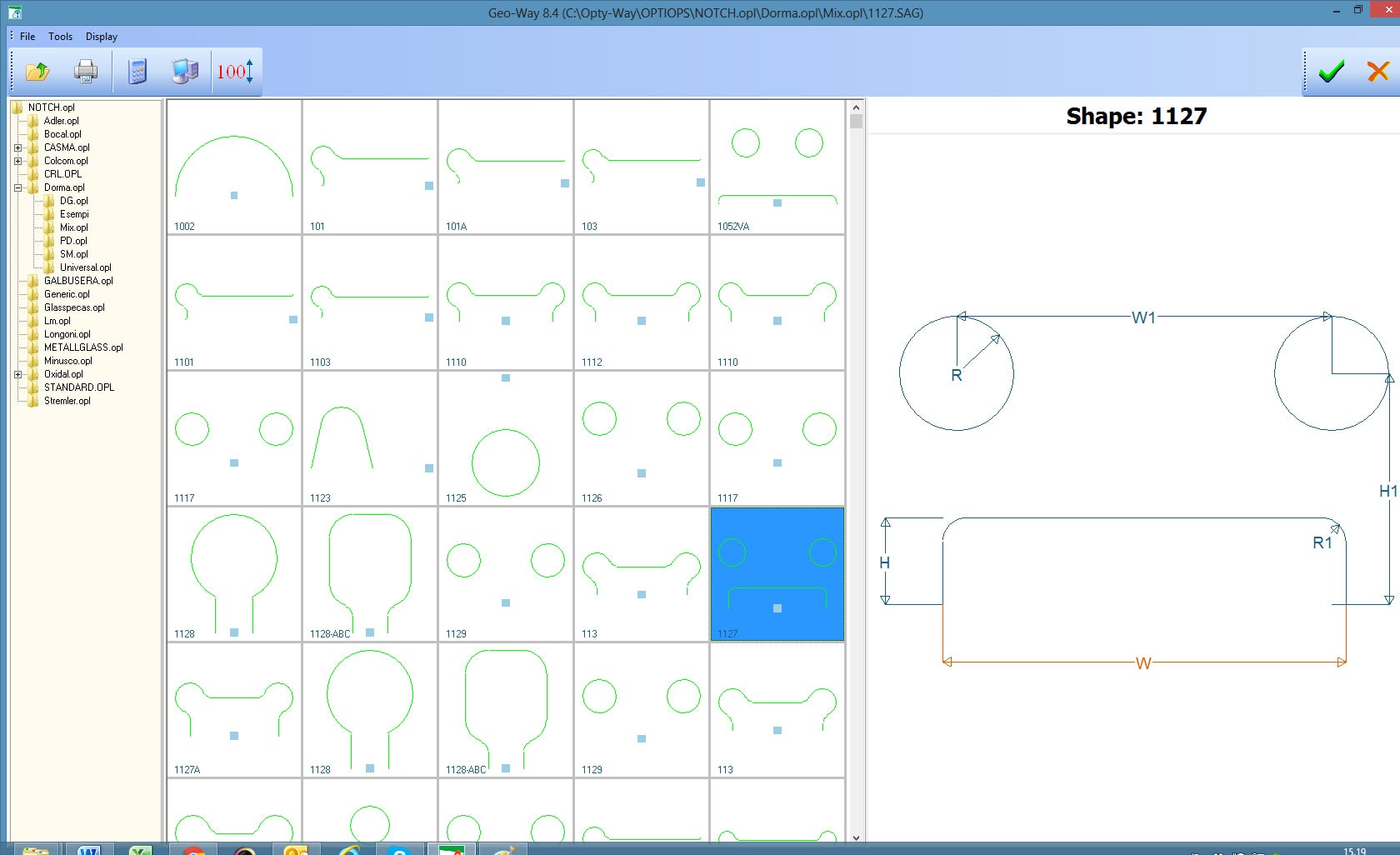Select the GALBUSERA.opl folder
The image size is (1400, 855).
point(78,281)
